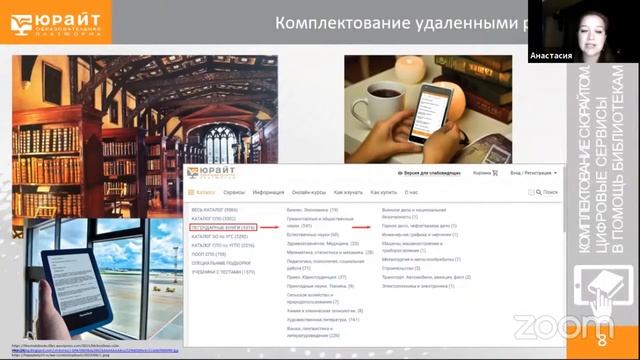Click the magnifier search icon beside Поиск
Image resolution: width=640 pixels, height=360 pixels.
click(x=539, y=192)
